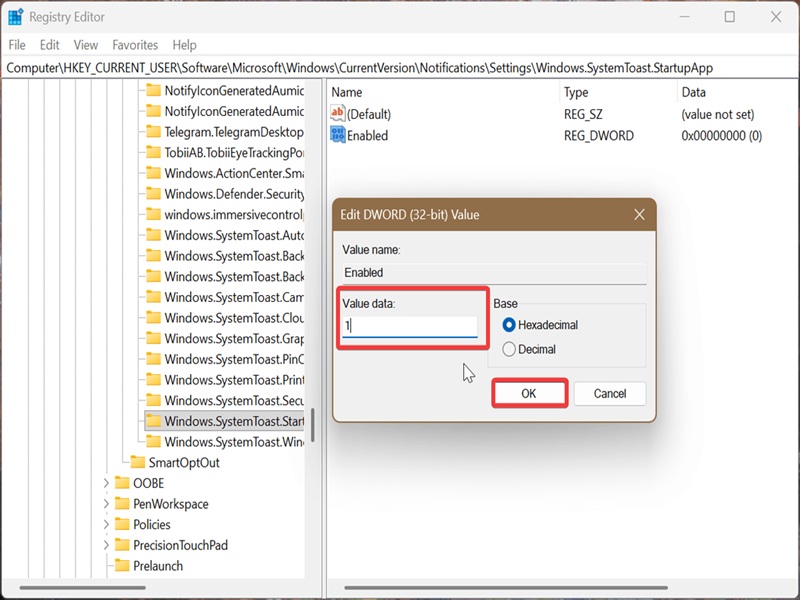Cancel the Edit DWORD dialog
The height and width of the screenshot is (600, 800).
610,393
